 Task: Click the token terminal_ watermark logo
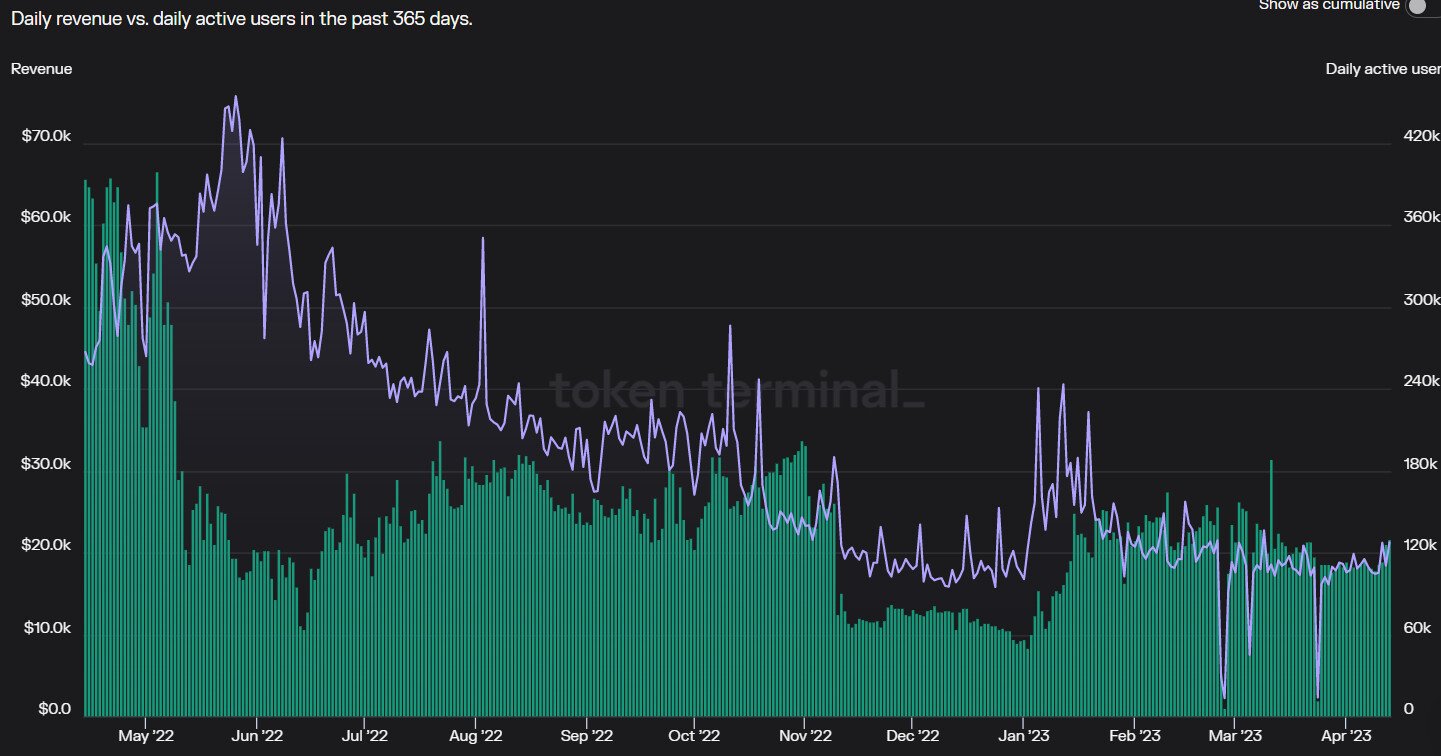click(738, 390)
